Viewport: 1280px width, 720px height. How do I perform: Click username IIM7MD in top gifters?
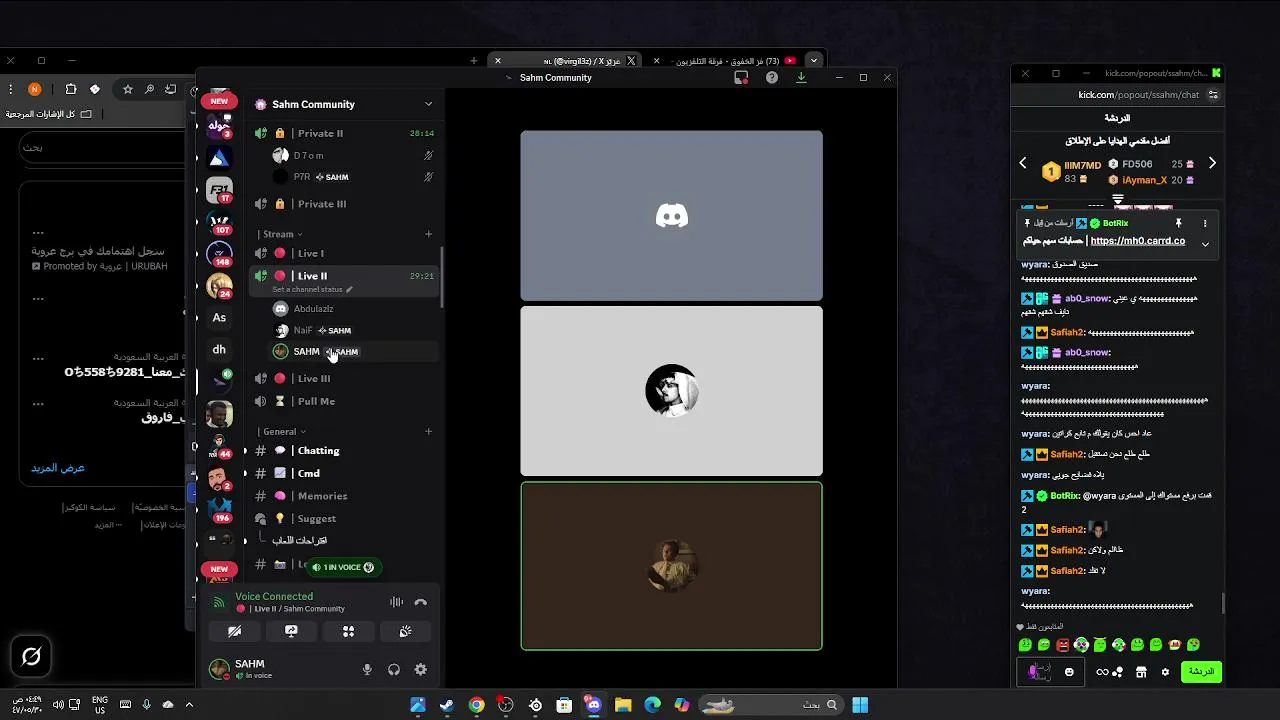point(1083,164)
